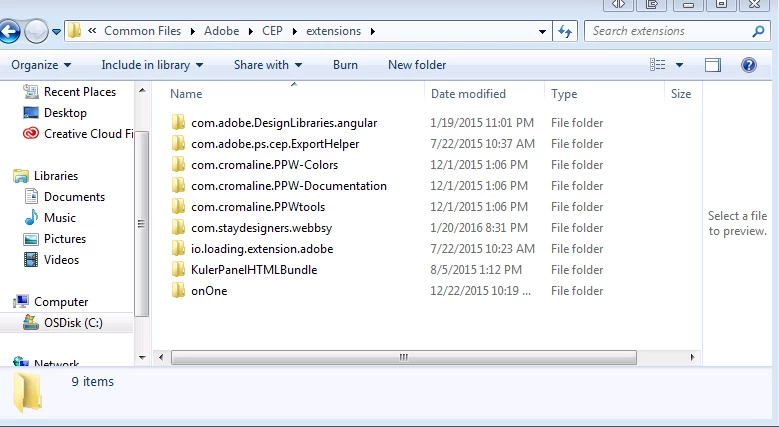Change view using the view icon
Image resolution: width=779 pixels, height=427 pixels.
coord(657,65)
